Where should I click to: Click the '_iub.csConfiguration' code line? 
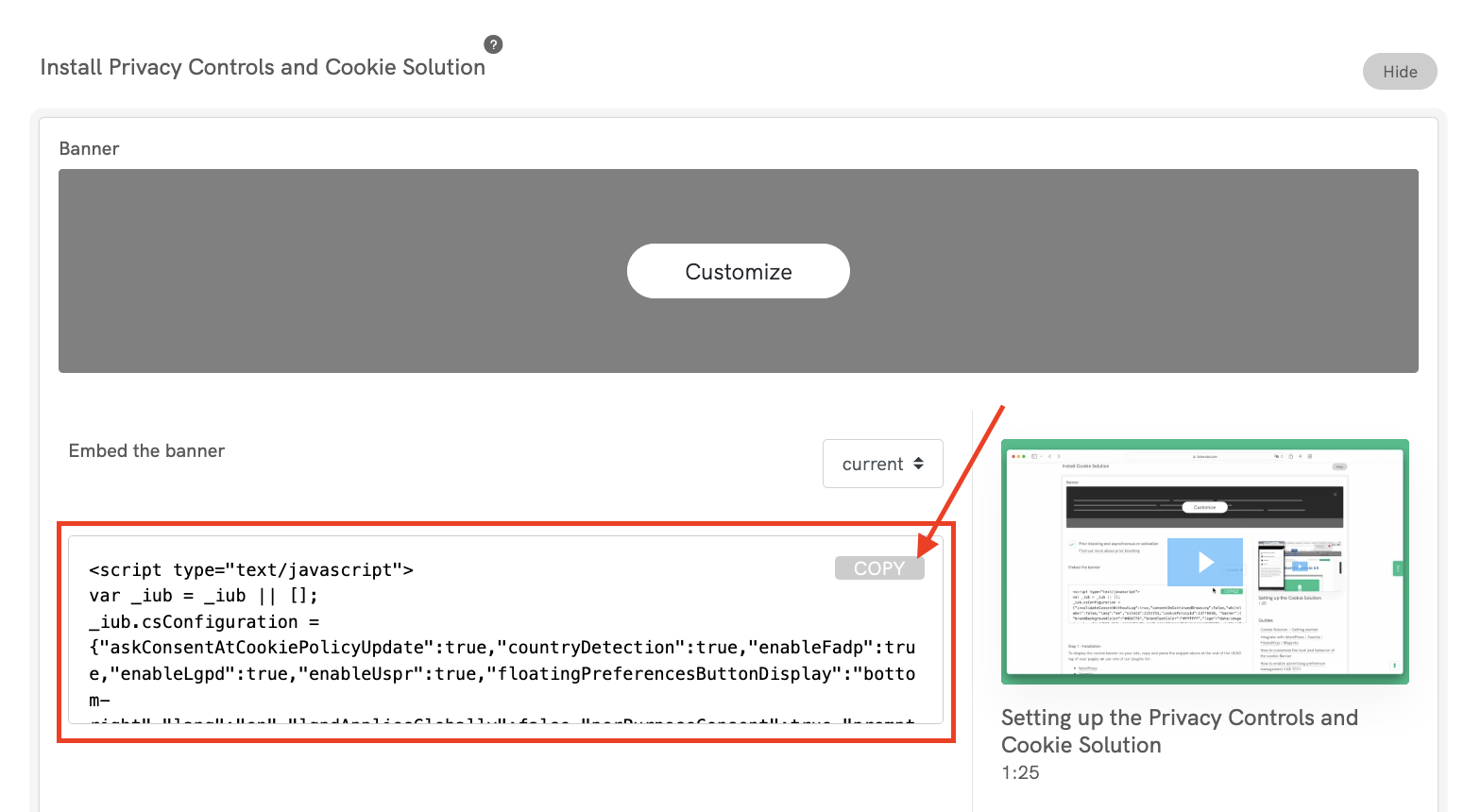point(204,622)
